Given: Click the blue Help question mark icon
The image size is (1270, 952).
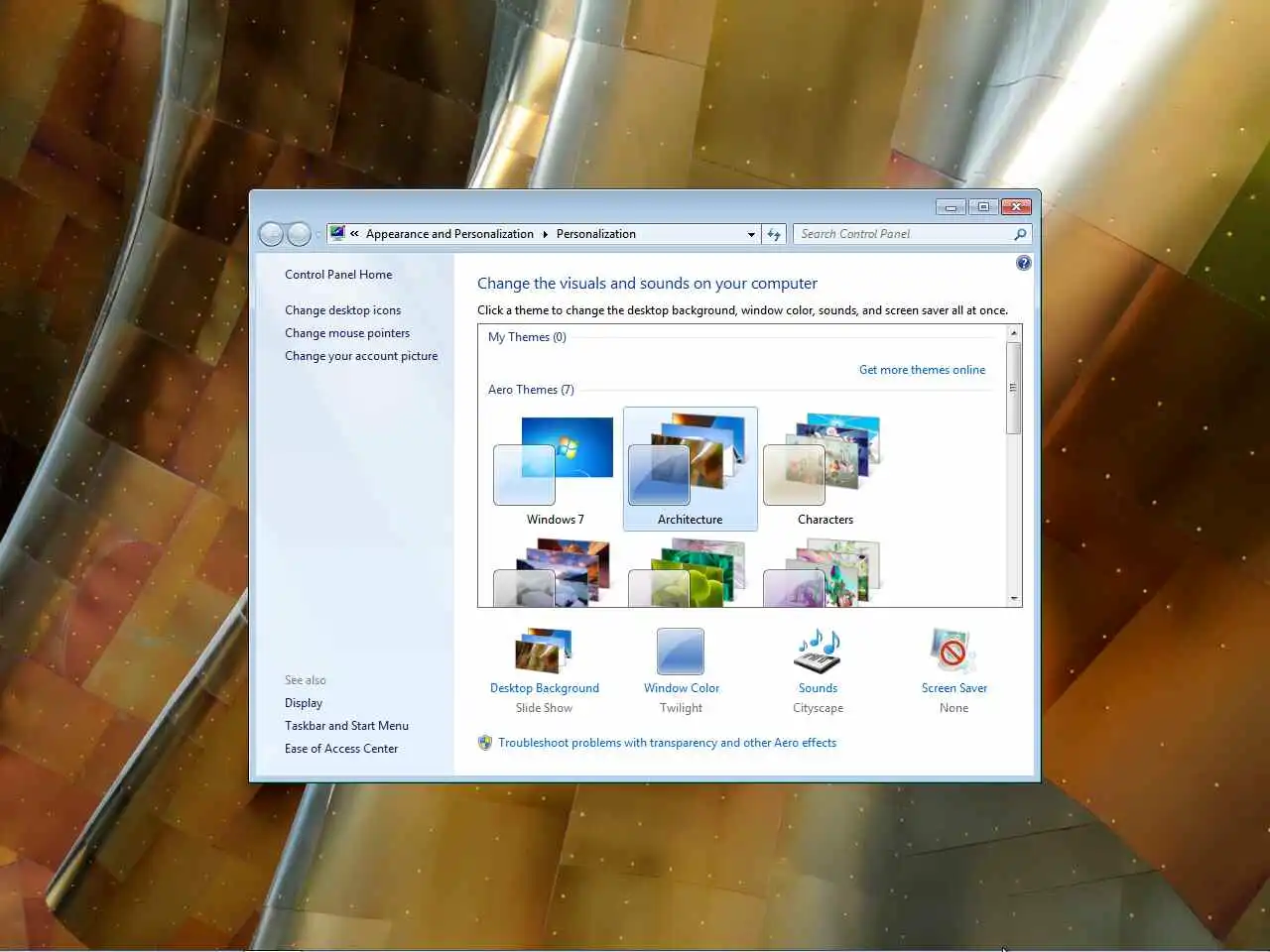Looking at the screenshot, I should tap(1024, 263).
